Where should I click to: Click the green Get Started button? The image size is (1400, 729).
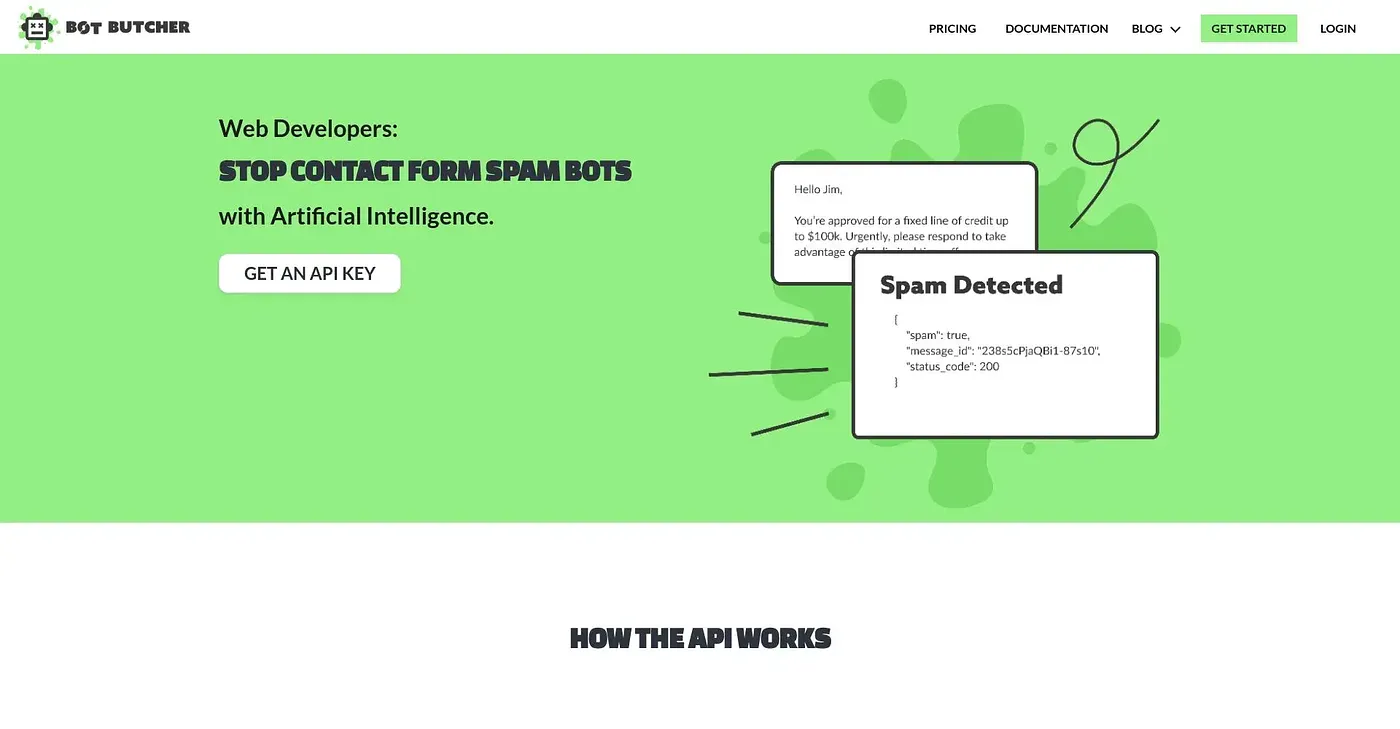[x=1248, y=29]
